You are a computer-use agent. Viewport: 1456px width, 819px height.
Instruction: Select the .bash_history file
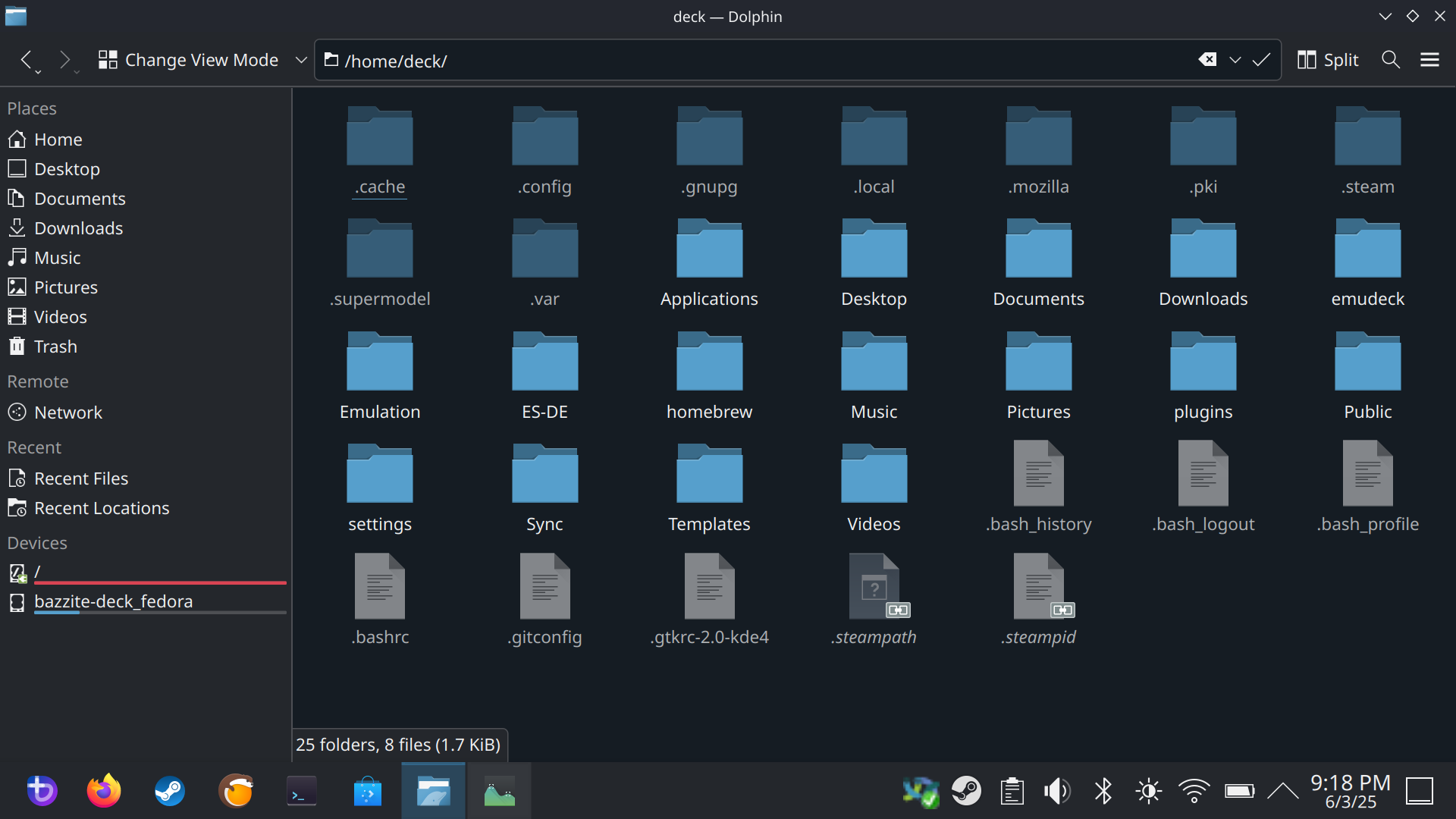click(x=1038, y=488)
